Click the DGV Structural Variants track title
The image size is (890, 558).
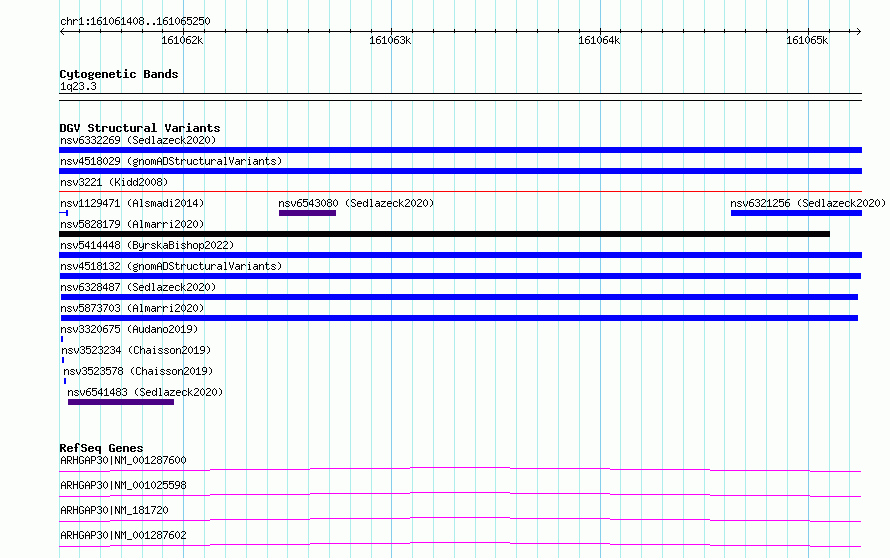pos(140,128)
